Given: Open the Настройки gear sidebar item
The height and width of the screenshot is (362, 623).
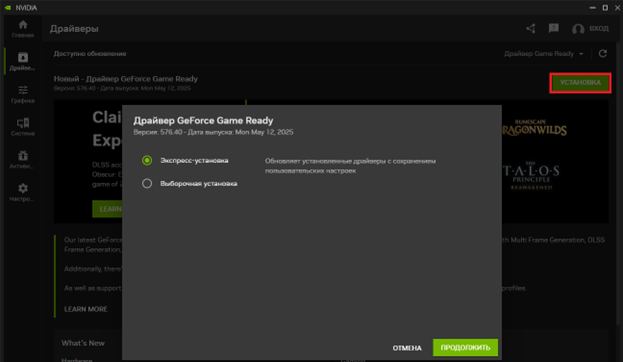Looking at the screenshot, I should coord(23,192).
